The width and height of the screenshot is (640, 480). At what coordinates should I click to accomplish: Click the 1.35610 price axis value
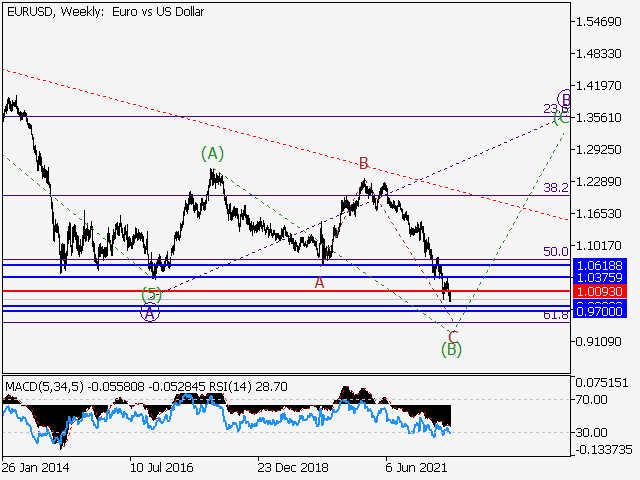tap(598, 118)
